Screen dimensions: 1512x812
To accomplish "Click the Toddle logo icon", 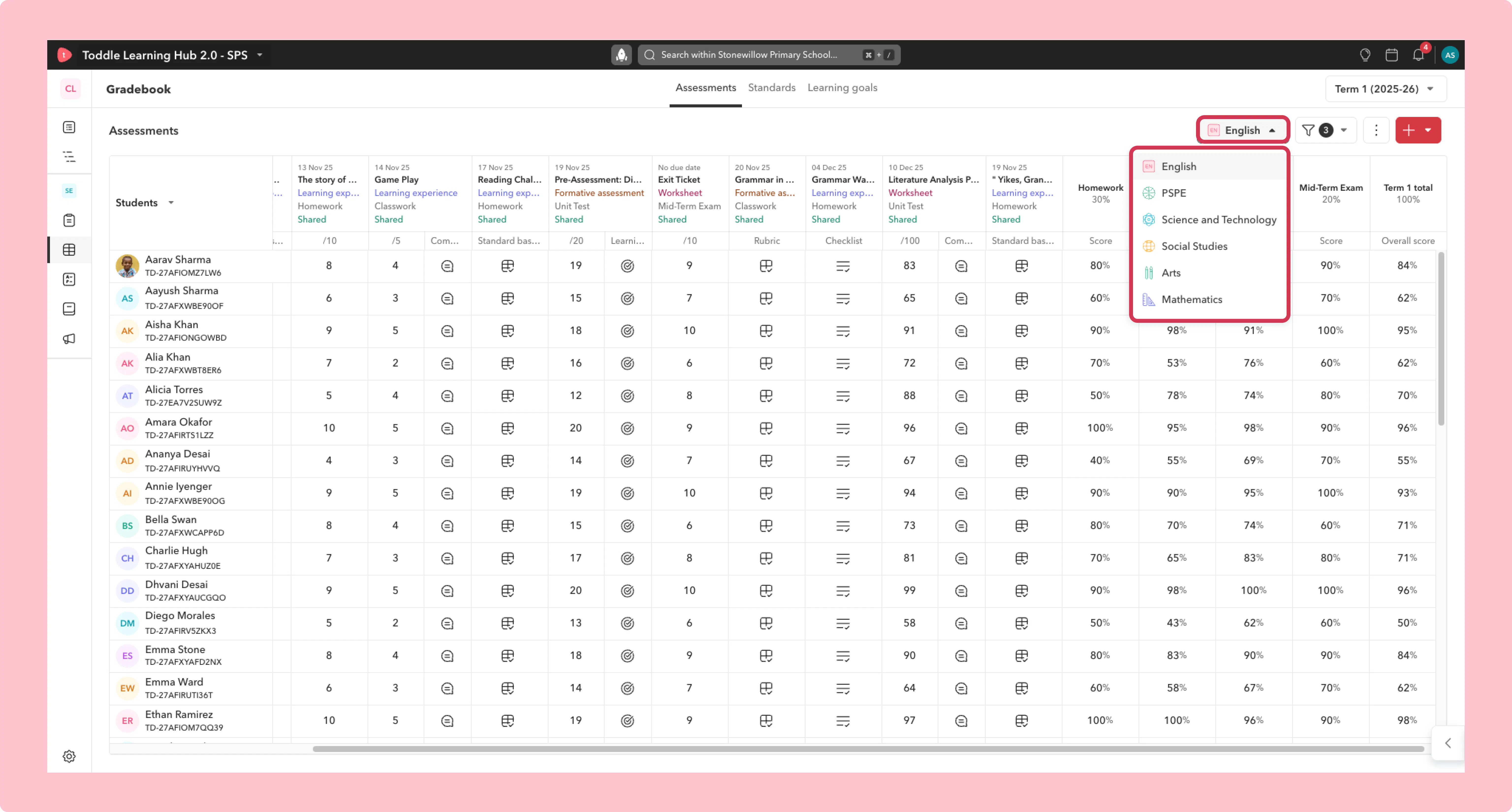I will click(64, 55).
